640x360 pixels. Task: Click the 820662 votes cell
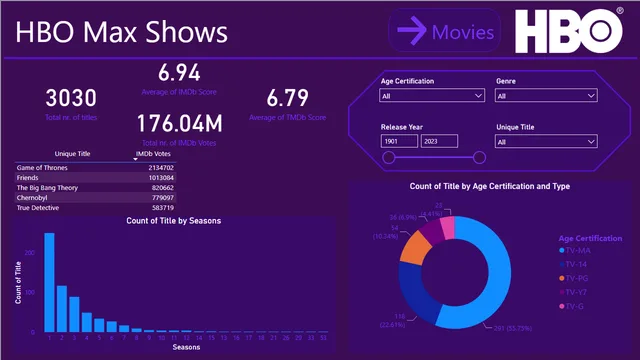[x=162, y=188]
